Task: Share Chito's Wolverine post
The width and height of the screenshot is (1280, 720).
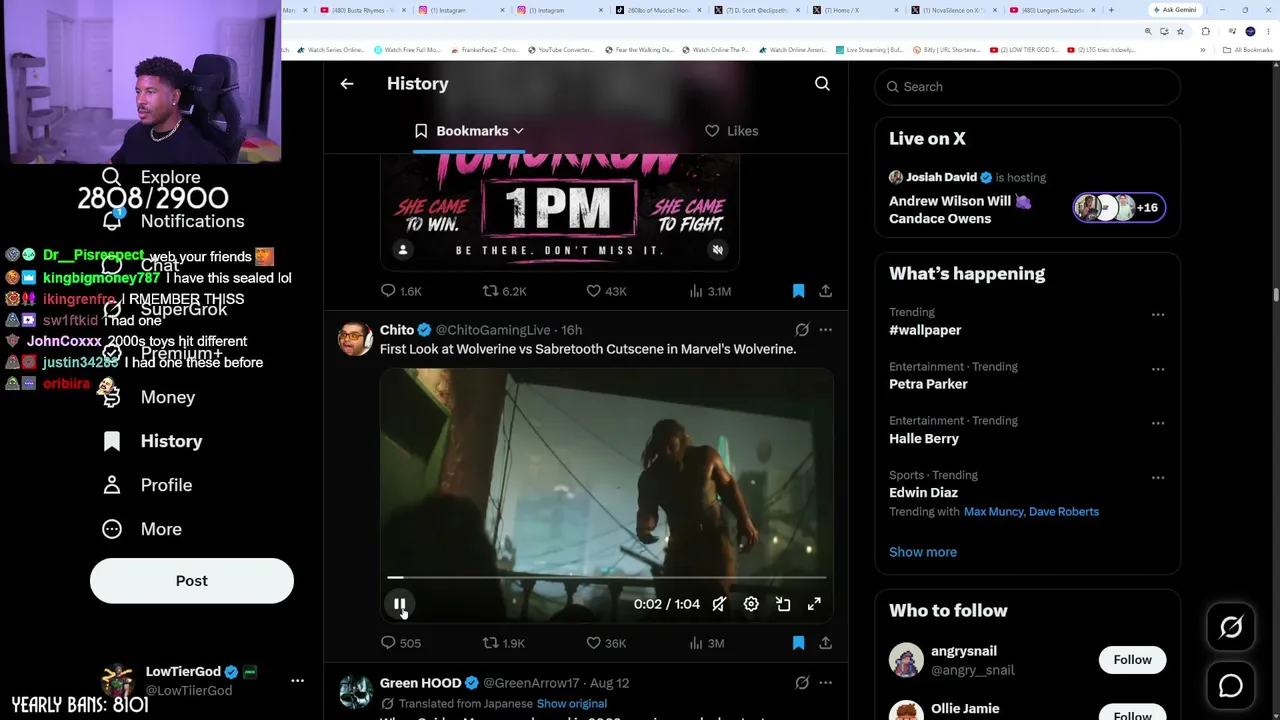Action: tap(825, 643)
